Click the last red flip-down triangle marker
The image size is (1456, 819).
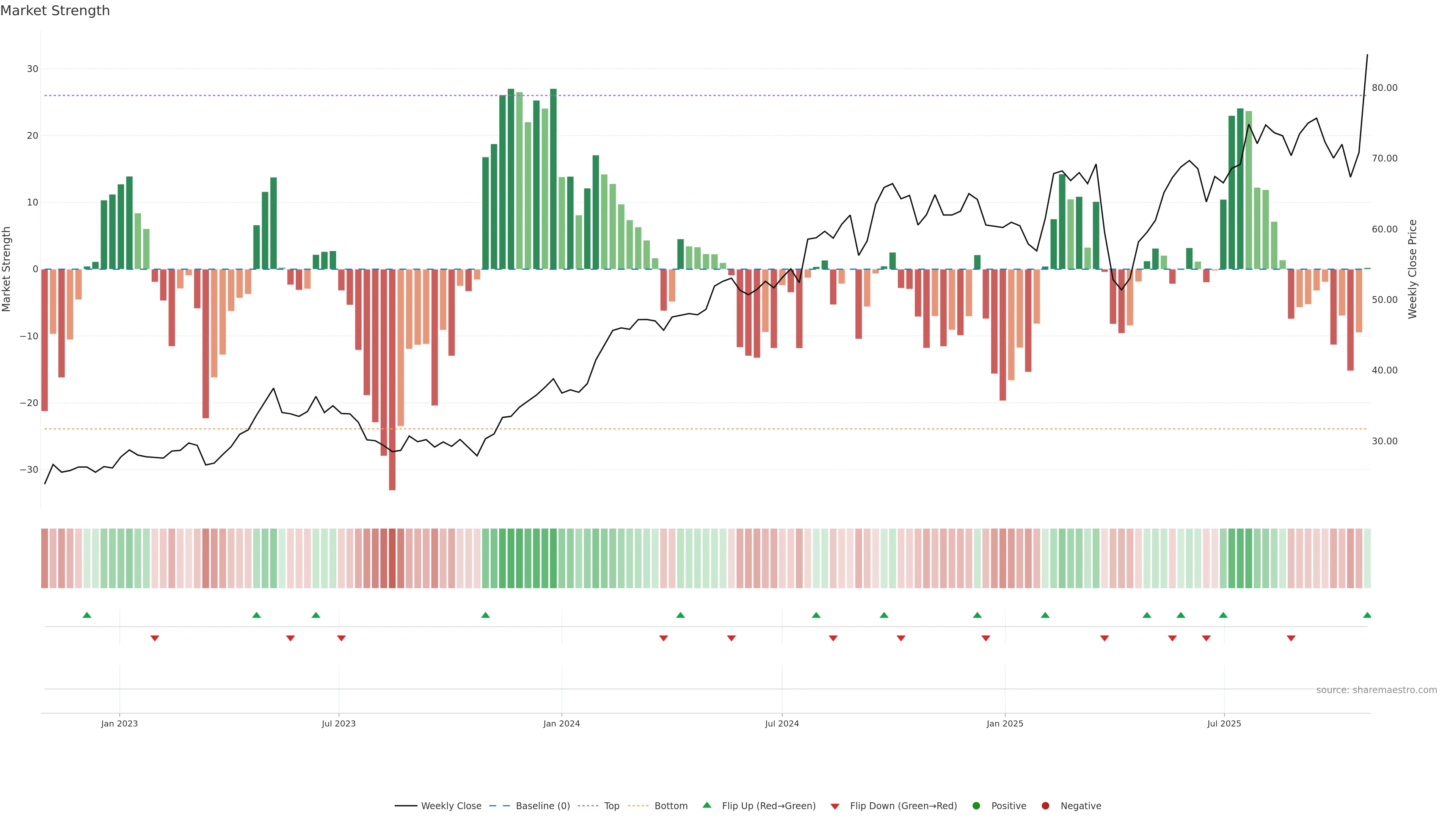pyautogui.click(x=1291, y=638)
